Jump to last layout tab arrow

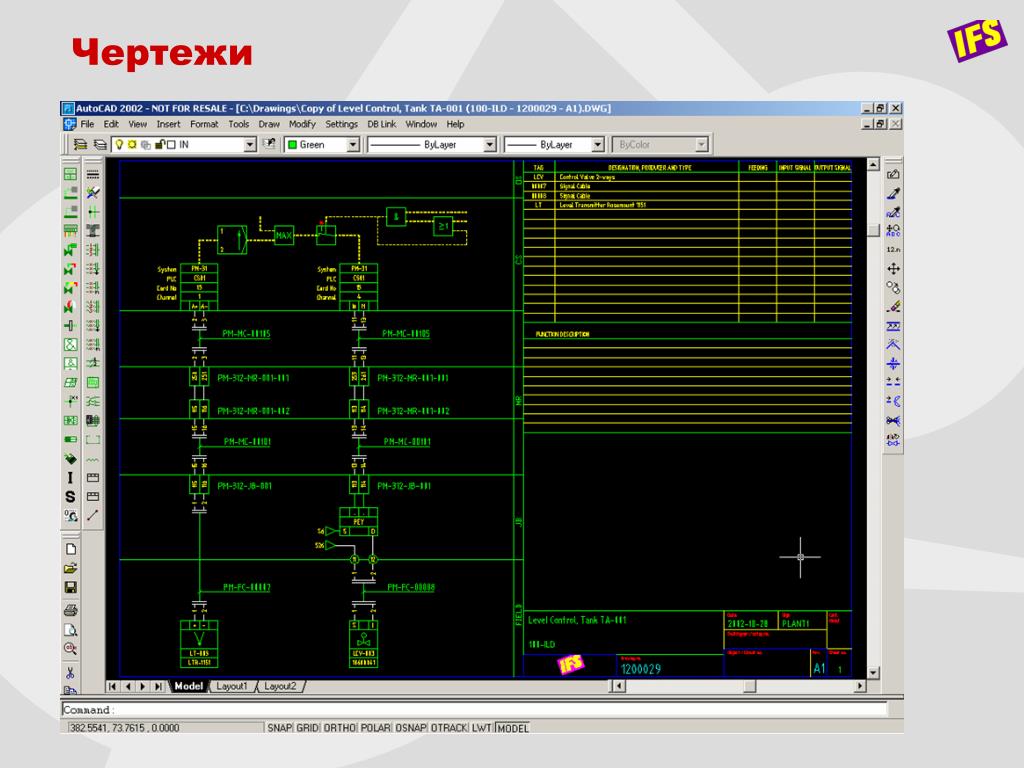pyautogui.click(x=158, y=686)
